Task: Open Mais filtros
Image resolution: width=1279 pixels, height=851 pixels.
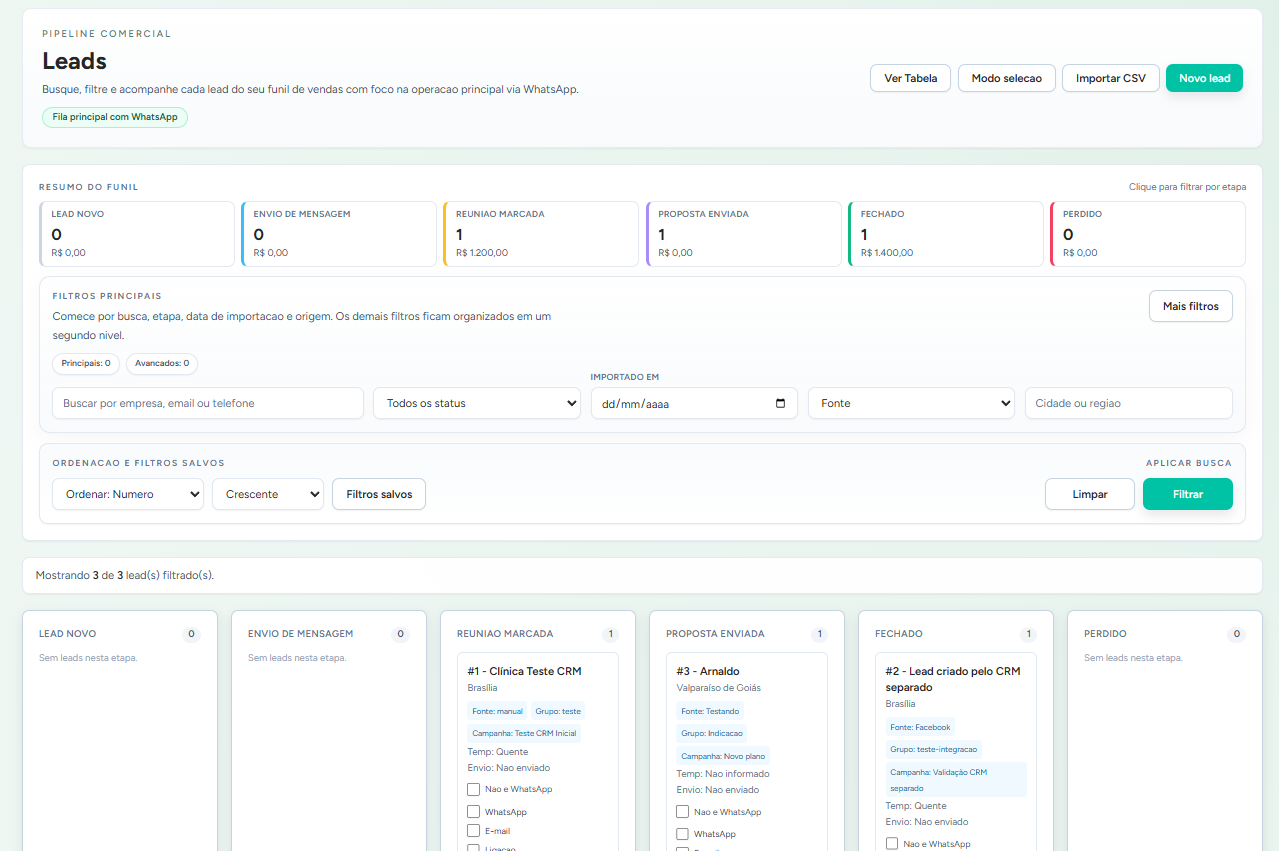Action: (1191, 306)
